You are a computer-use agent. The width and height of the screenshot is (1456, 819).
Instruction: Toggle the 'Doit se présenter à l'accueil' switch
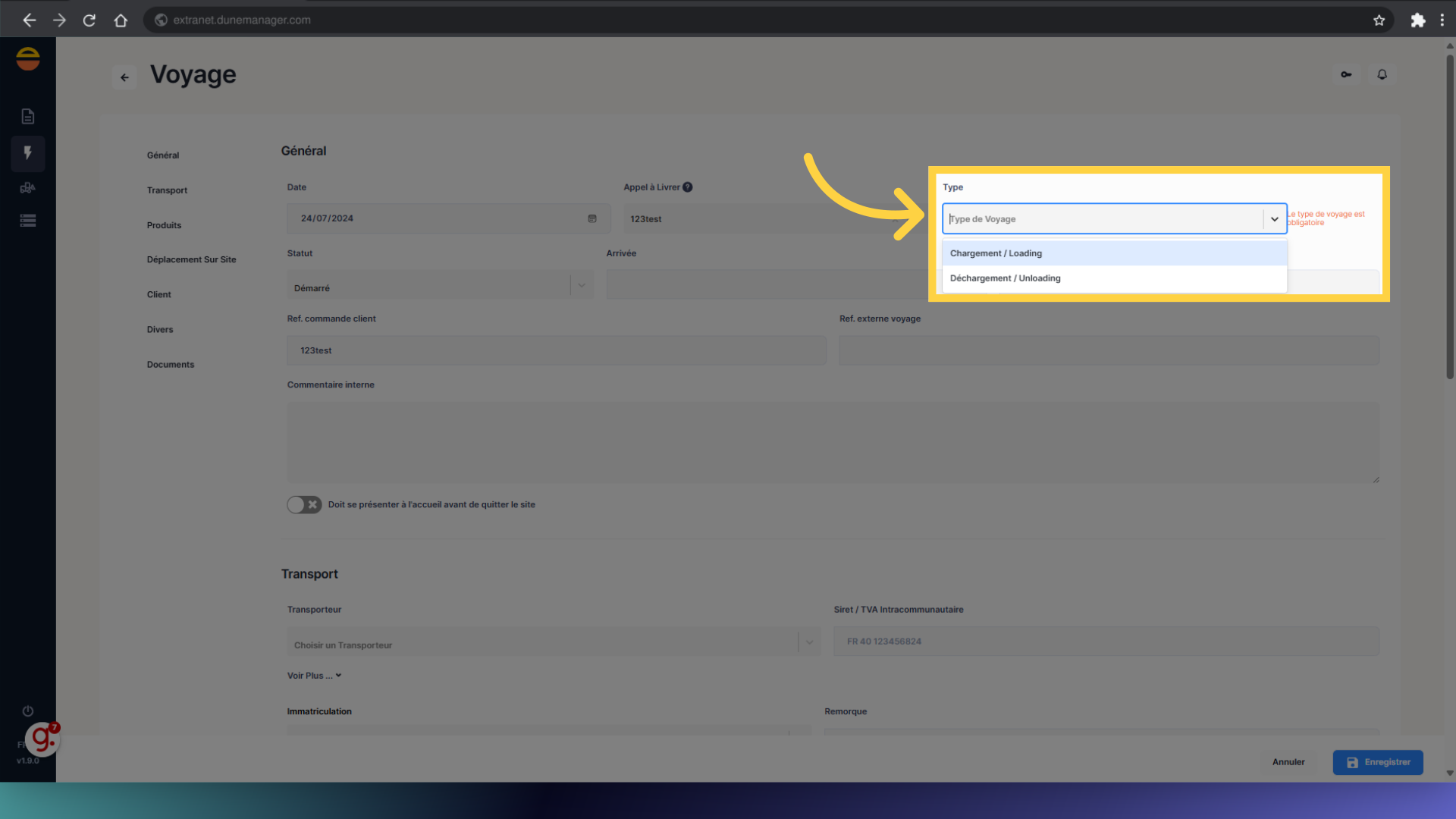click(x=304, y=505)
